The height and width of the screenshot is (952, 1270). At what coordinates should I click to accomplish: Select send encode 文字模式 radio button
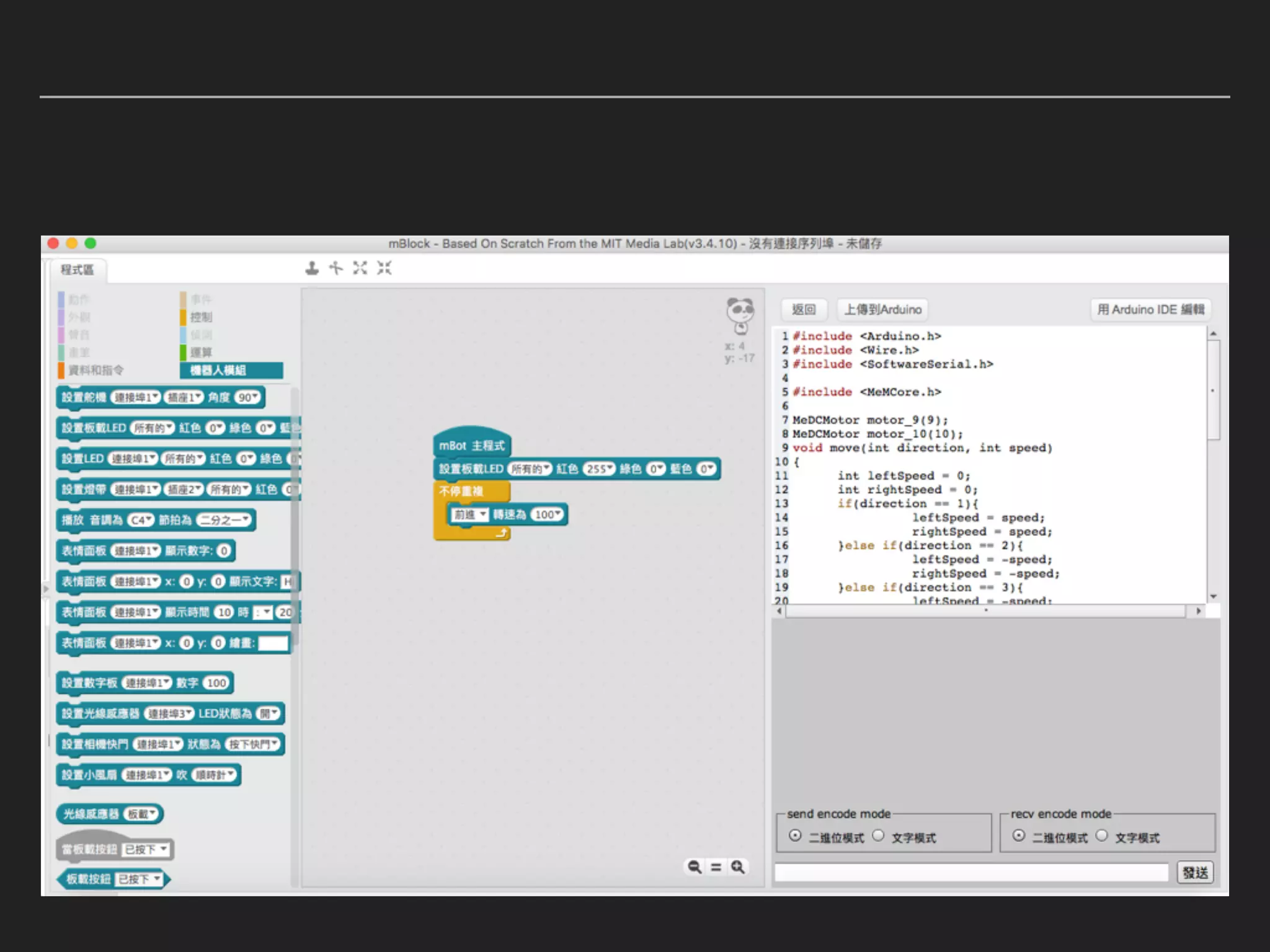878,835
